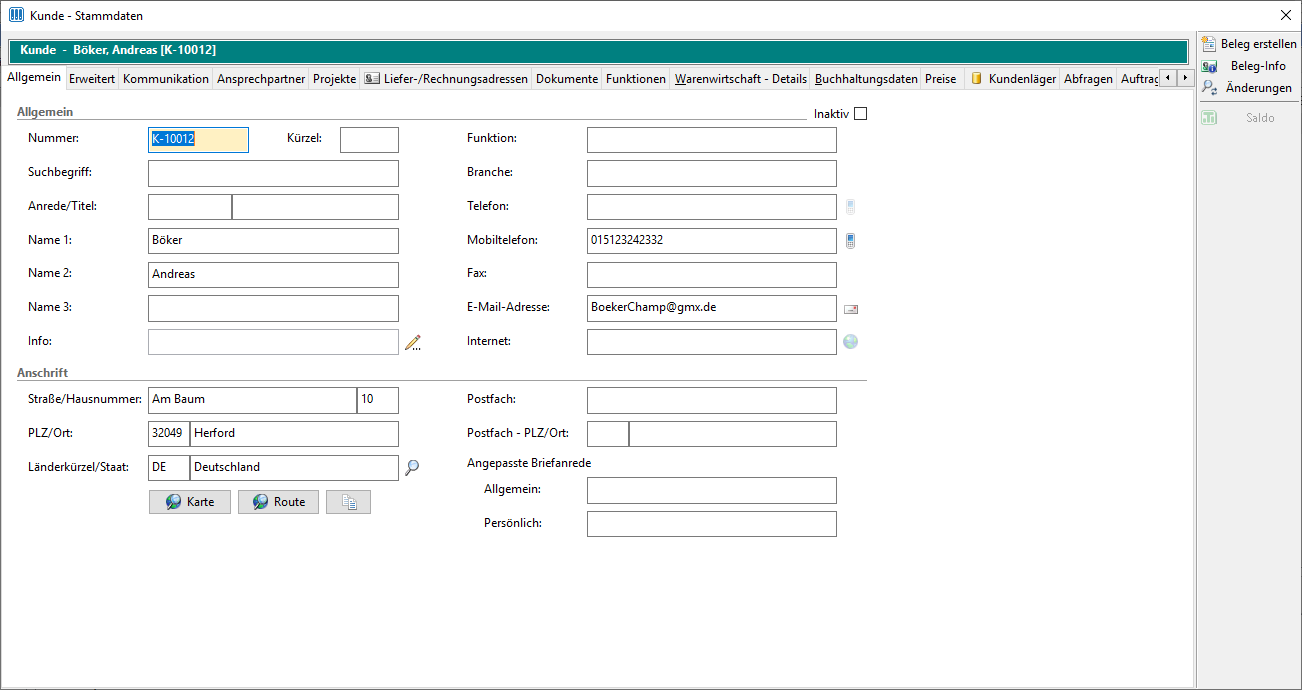Open the globe icon next to Internet

851,342
